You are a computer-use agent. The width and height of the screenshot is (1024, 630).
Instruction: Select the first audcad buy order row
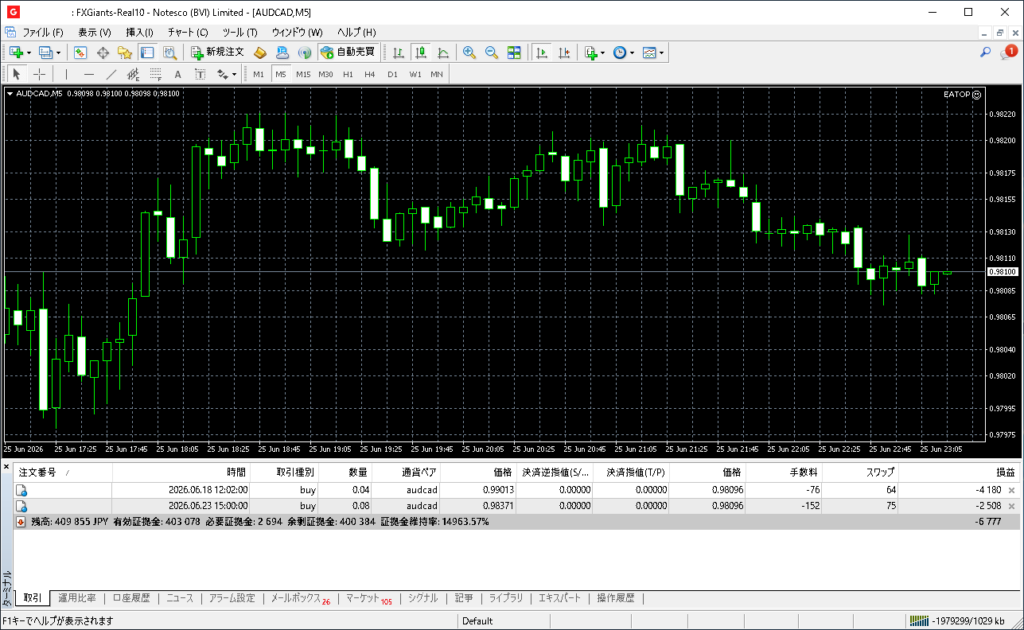point(516,490)
